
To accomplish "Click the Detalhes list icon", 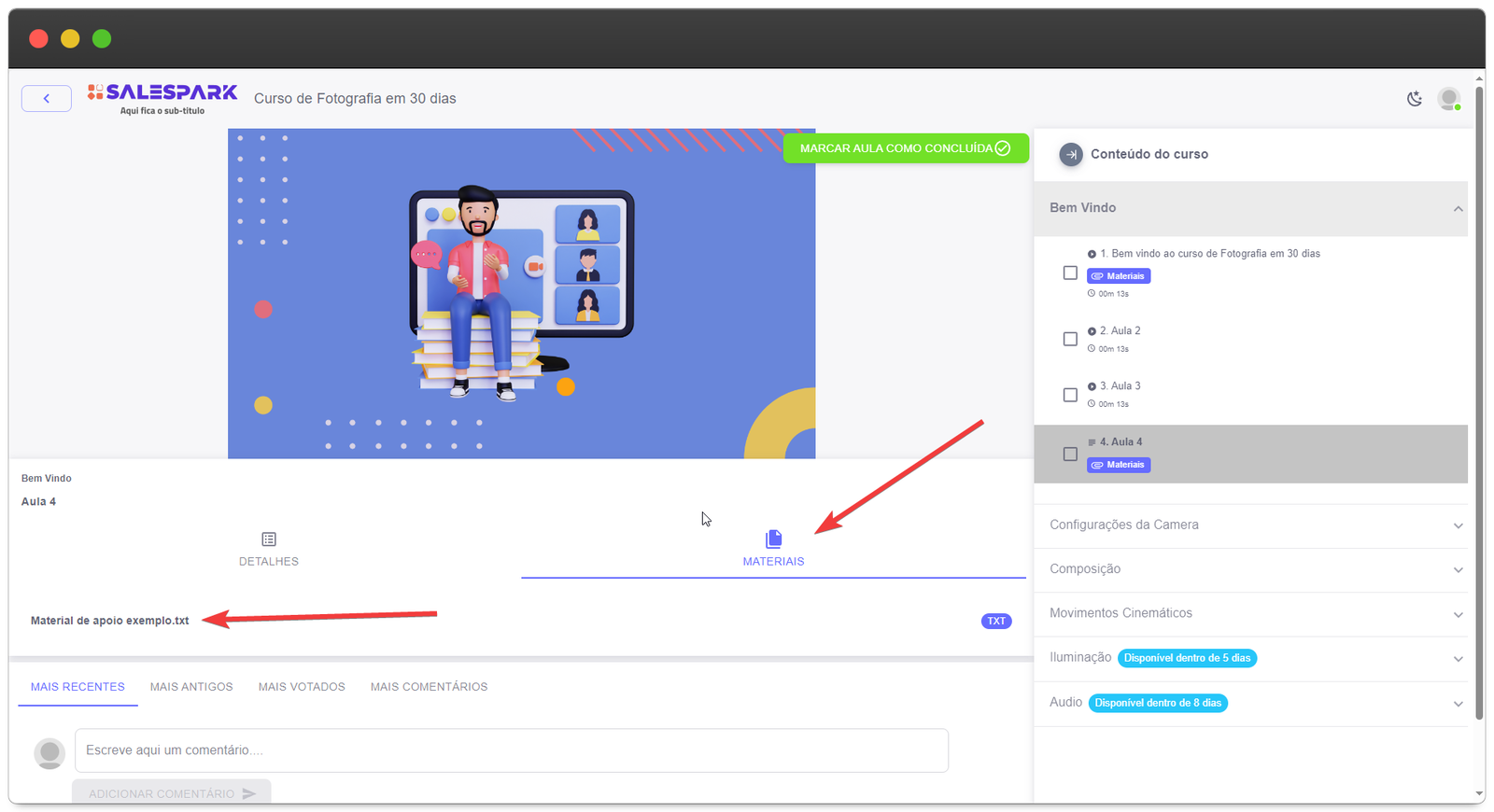I will point(269,539).
